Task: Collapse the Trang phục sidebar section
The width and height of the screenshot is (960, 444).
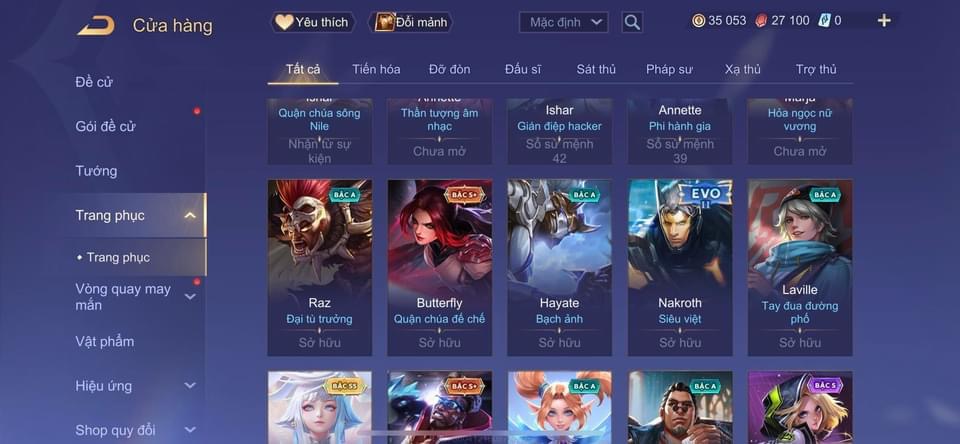Action: pos(190,216)
